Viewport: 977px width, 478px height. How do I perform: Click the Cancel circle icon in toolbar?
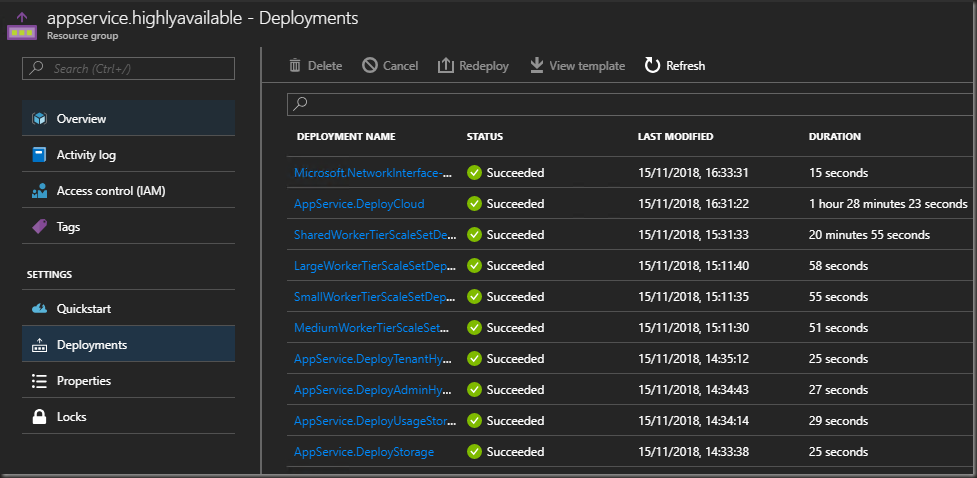(370, 66)
